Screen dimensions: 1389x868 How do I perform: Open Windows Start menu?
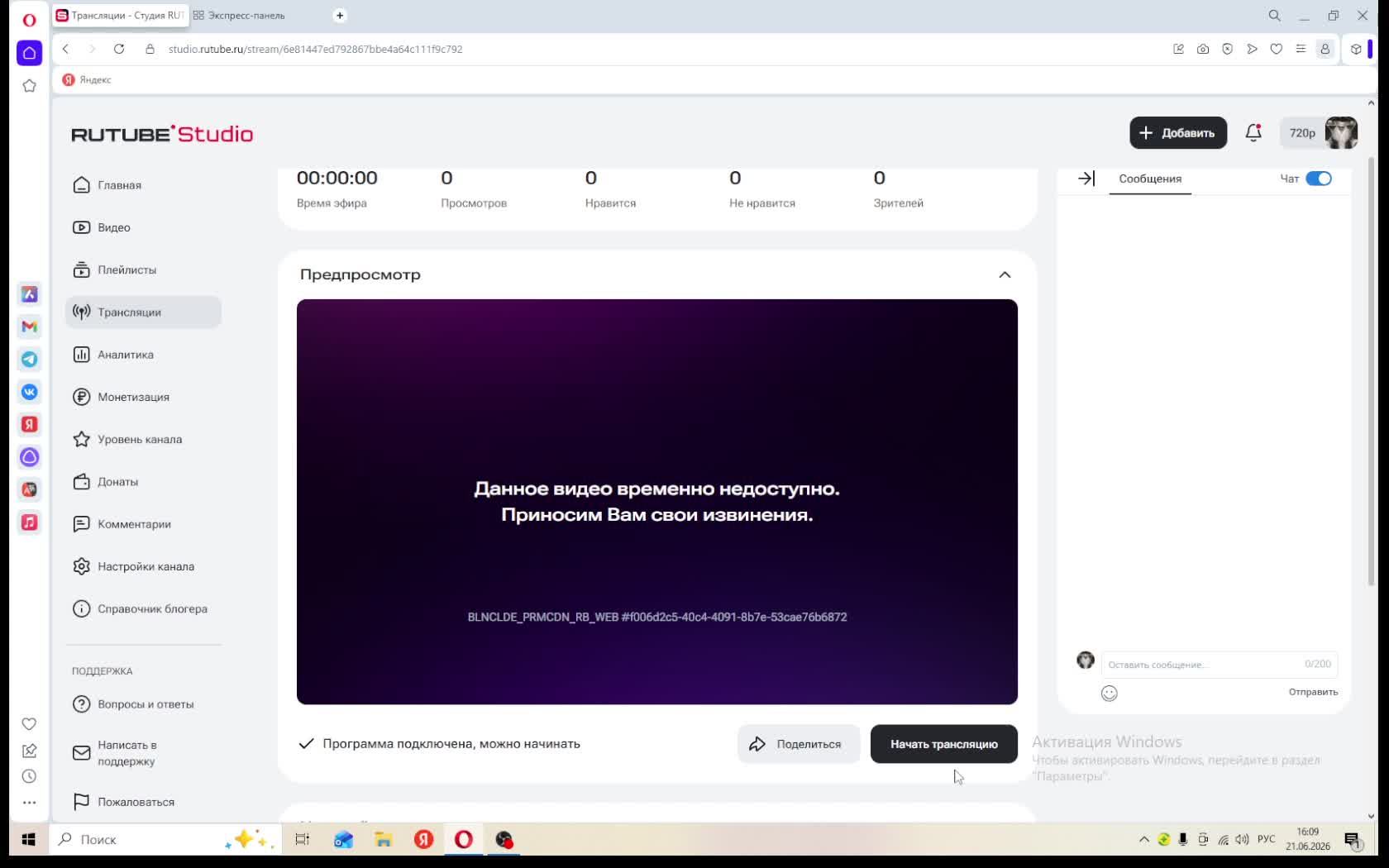28,839
